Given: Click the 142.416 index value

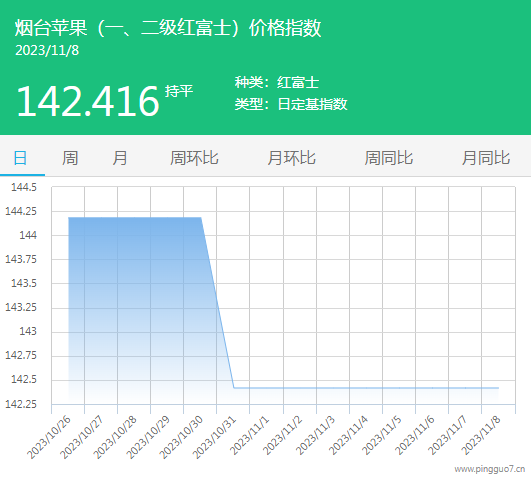Looking at the screenshot, I should click(88, 101).
